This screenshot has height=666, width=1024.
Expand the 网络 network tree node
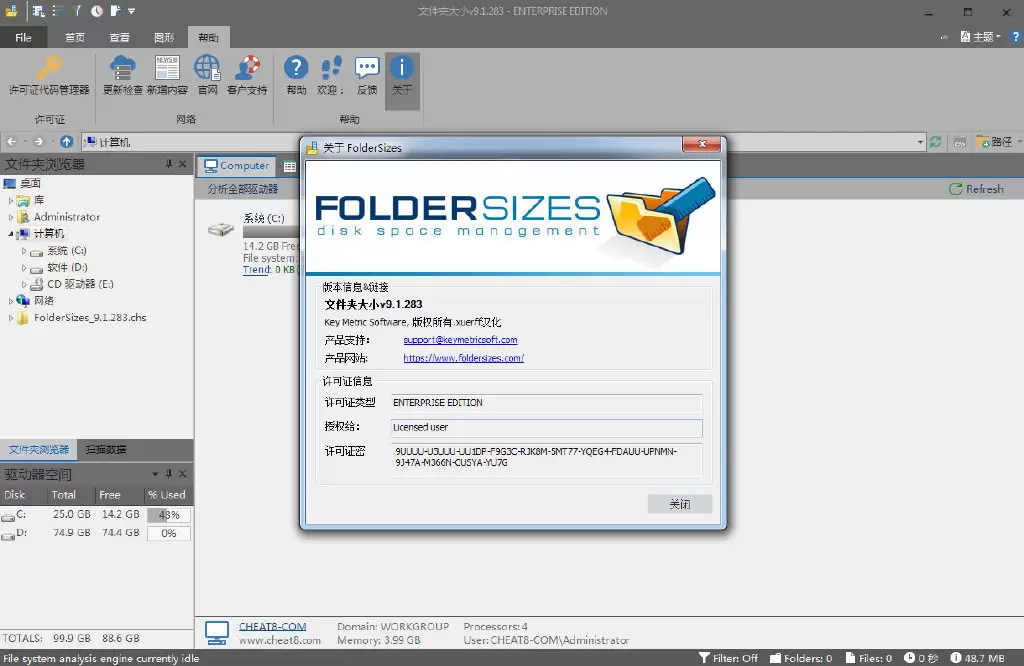(10, 301)
